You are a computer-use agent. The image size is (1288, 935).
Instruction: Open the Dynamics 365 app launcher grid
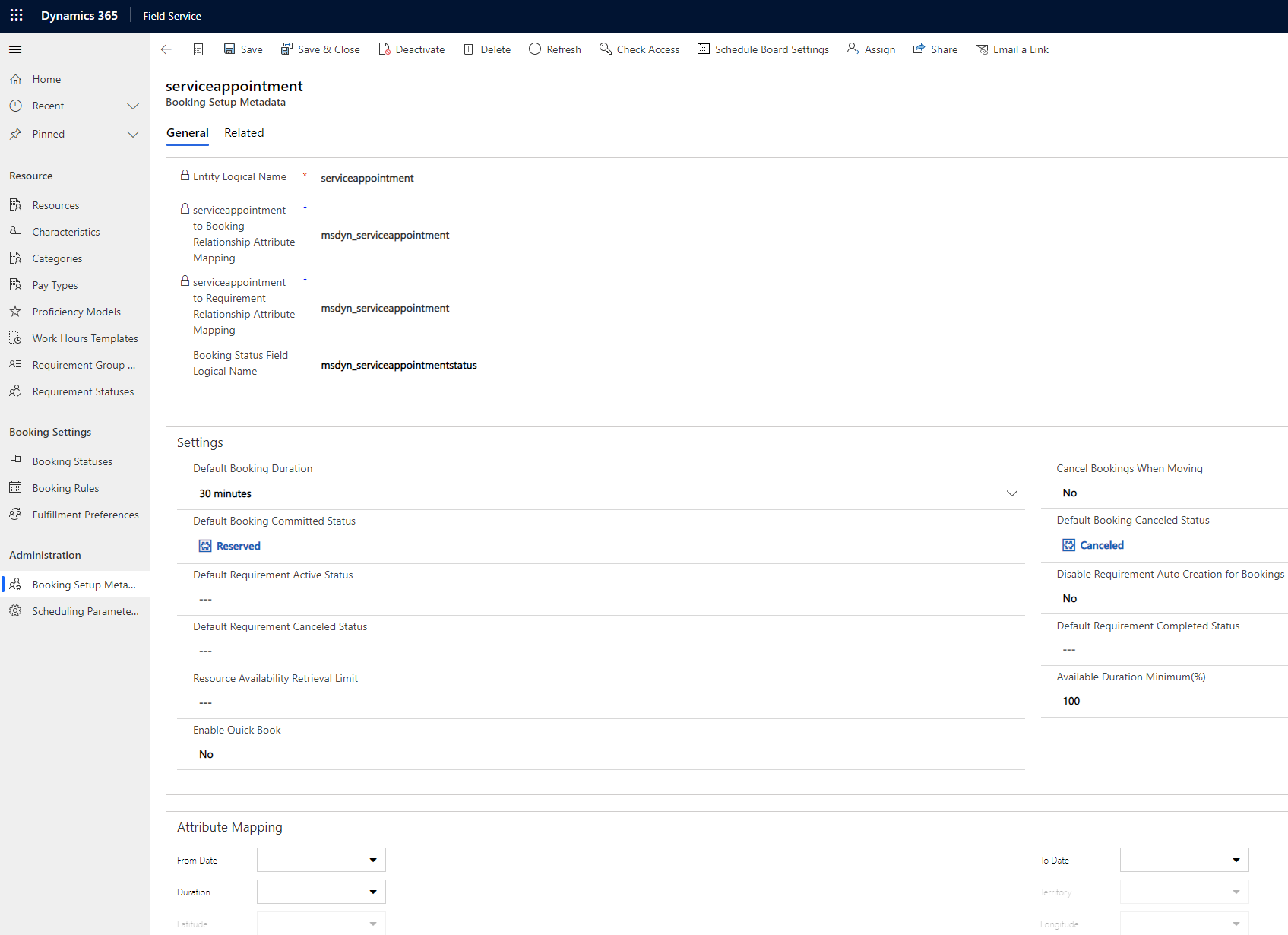16,15
